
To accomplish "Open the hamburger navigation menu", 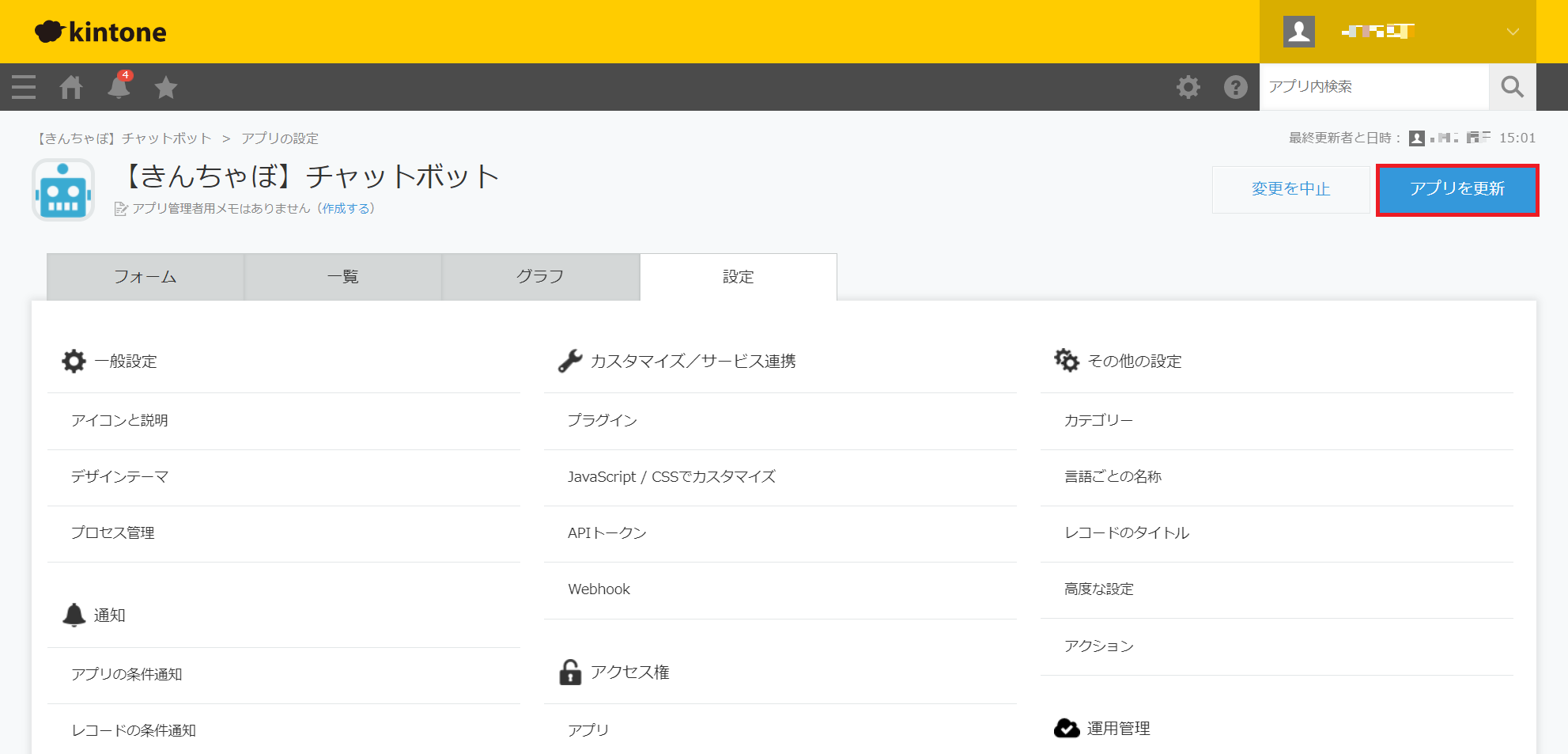I will tap(24, 87).
